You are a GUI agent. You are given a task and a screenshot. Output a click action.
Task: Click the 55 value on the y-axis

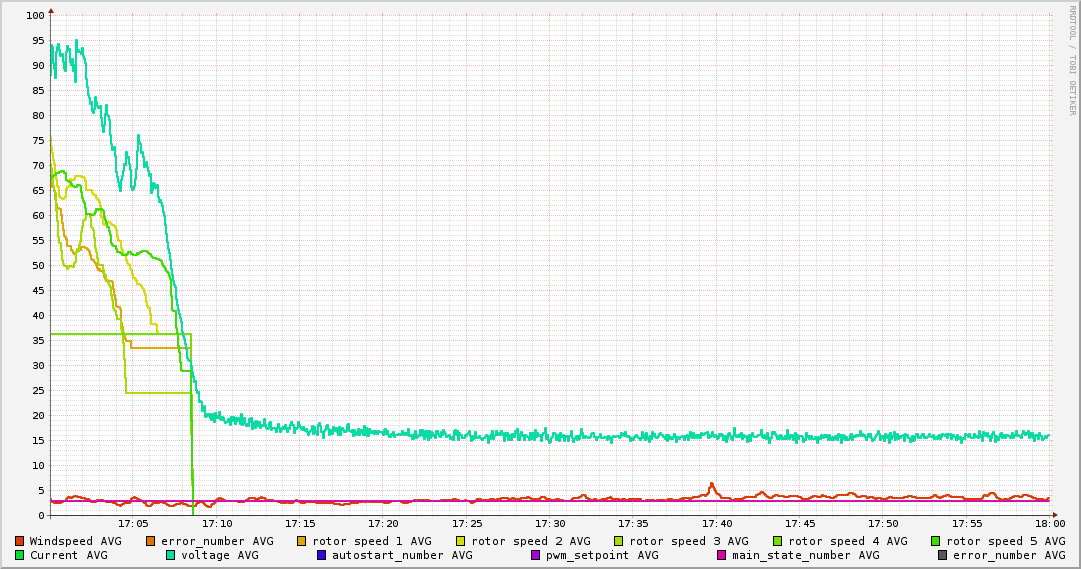[x=38, y=241]
